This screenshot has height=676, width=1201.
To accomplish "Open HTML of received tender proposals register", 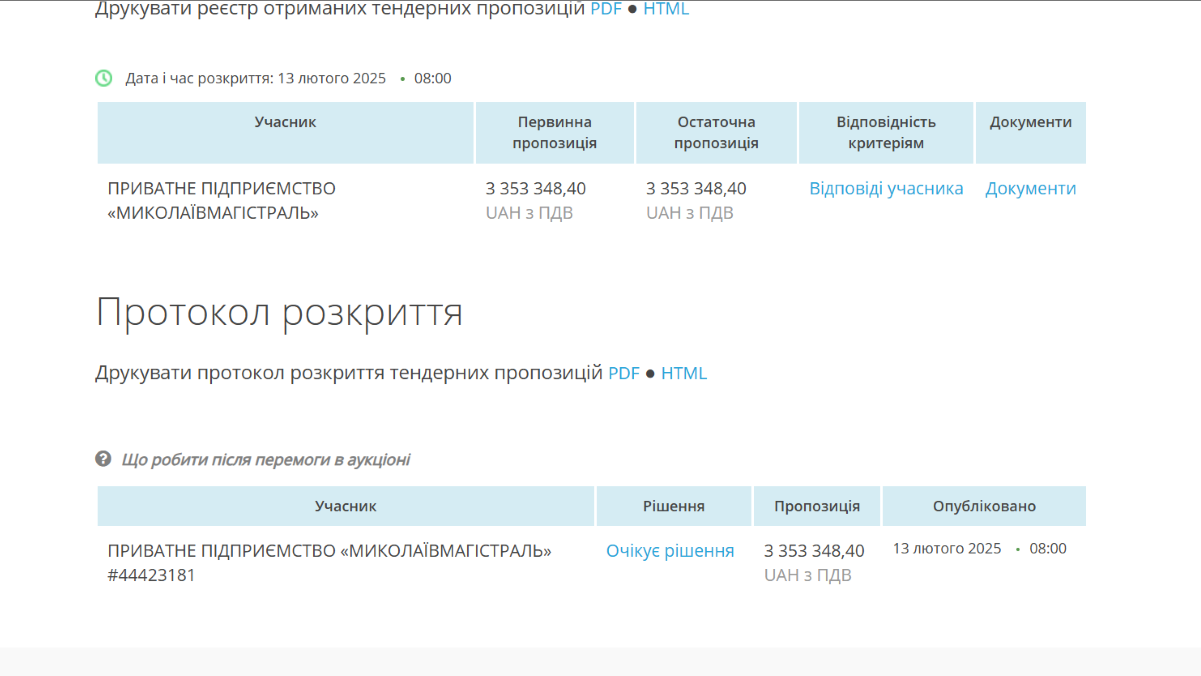I will click(x=666, y=9).
